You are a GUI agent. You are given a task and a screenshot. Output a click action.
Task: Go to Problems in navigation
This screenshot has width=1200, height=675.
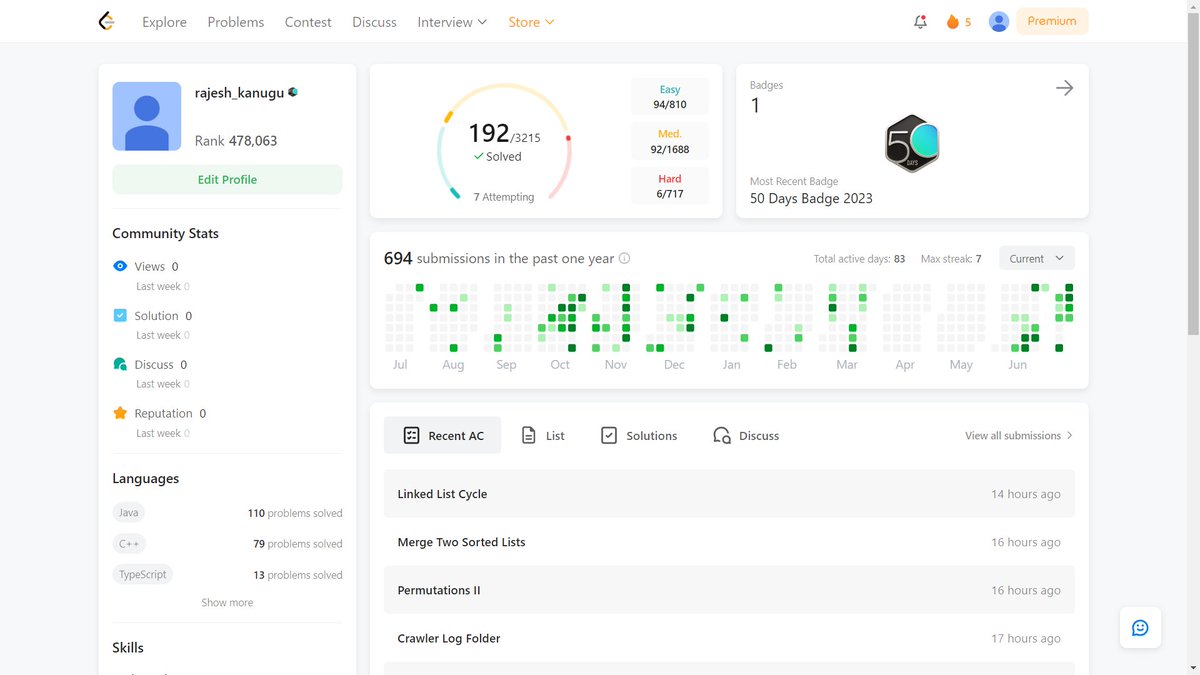click(x=236, y=22)
